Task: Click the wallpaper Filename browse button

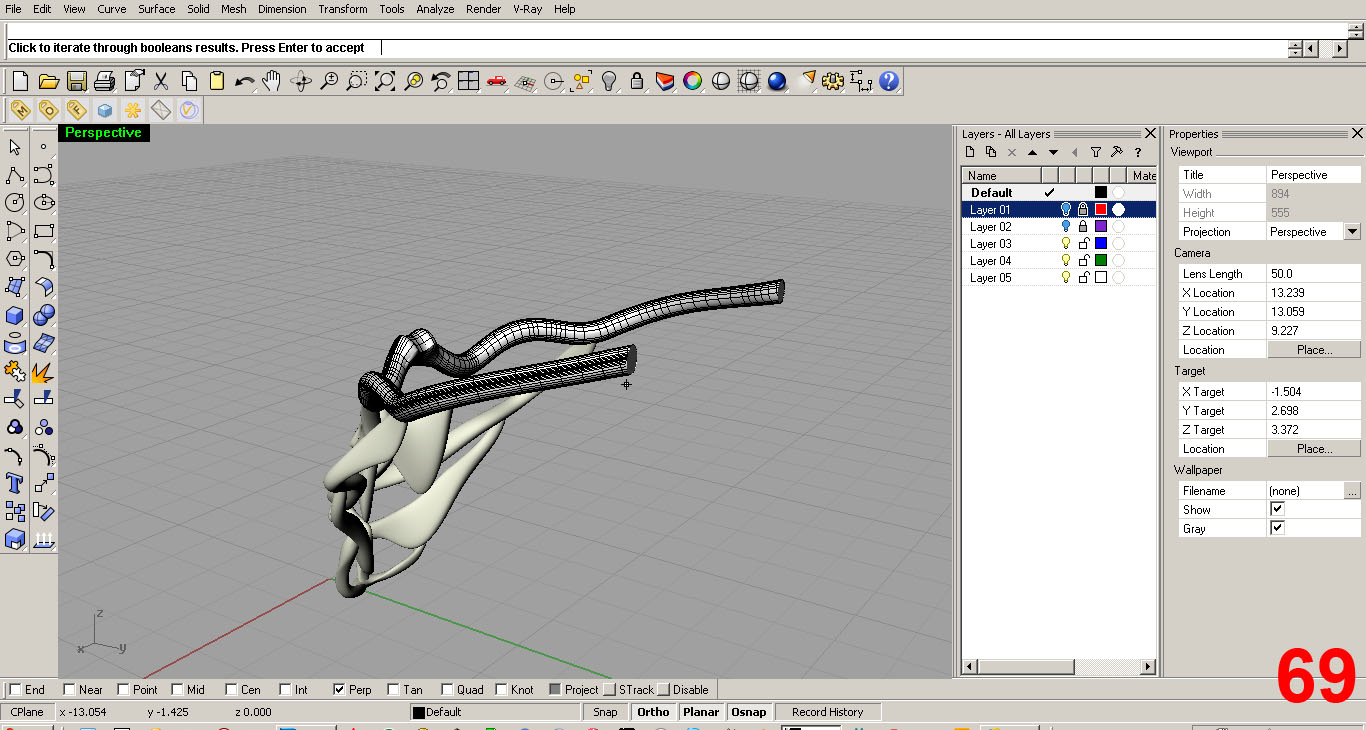Action: (1352, 490)
